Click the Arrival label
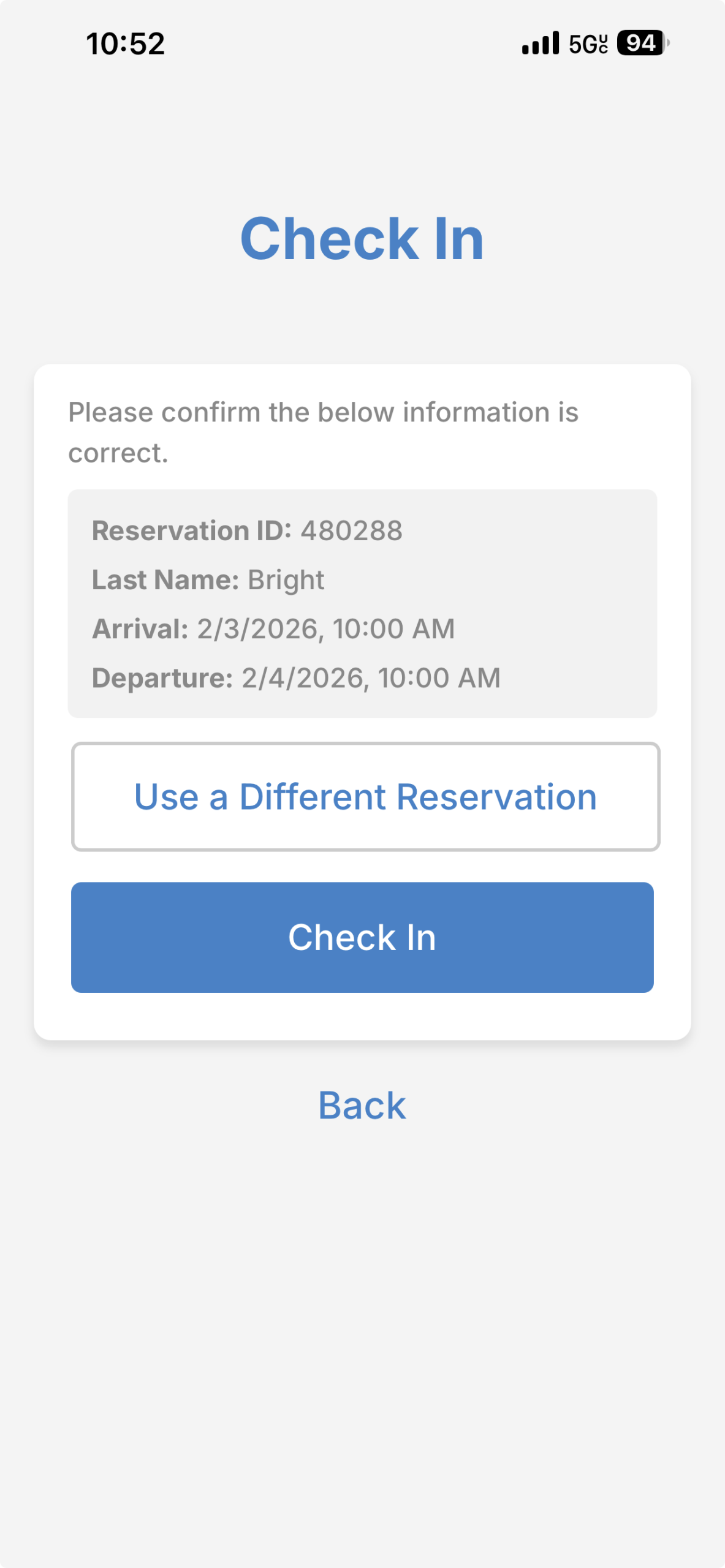This screenshot has height=1568, width=725. pyautogui.click(x=140, y=629)
